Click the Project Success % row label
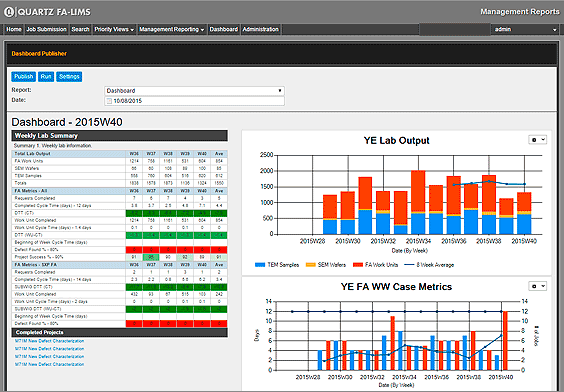The height and width of the screenshot is (392, 564). click(36, 257)
